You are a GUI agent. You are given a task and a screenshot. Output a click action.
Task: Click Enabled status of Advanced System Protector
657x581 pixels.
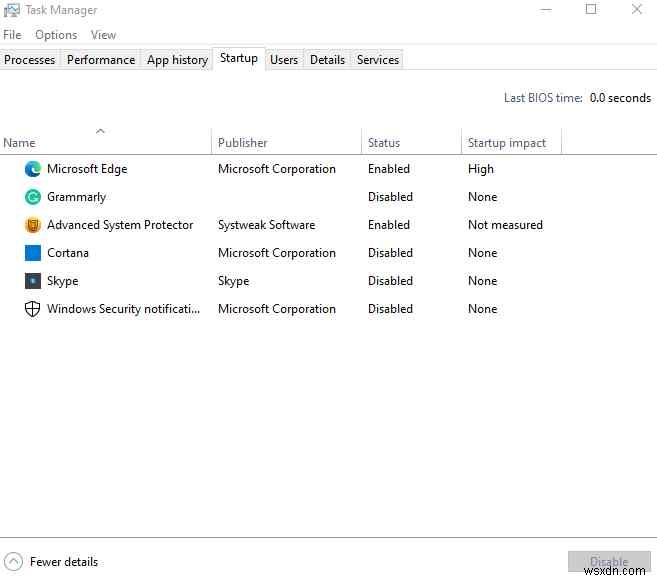(x=389, y=225)
